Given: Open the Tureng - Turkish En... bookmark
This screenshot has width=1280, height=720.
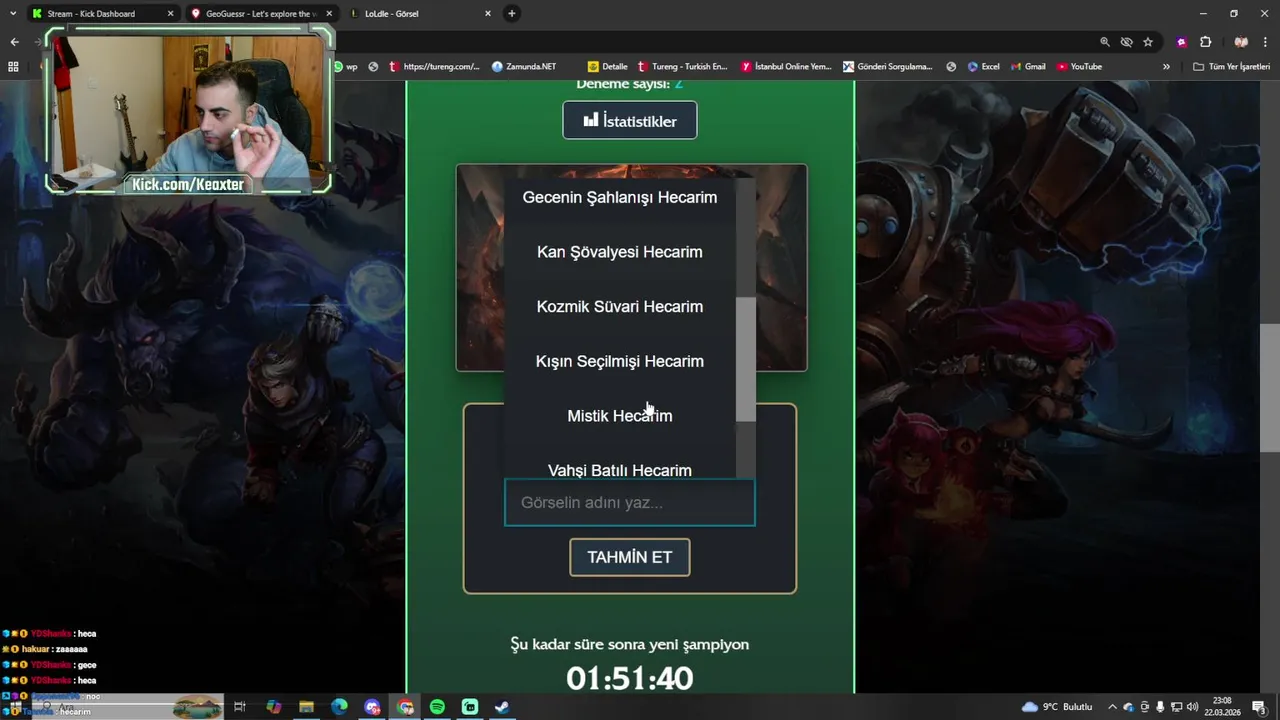Looking at the screenshot, I should (682, 67).
